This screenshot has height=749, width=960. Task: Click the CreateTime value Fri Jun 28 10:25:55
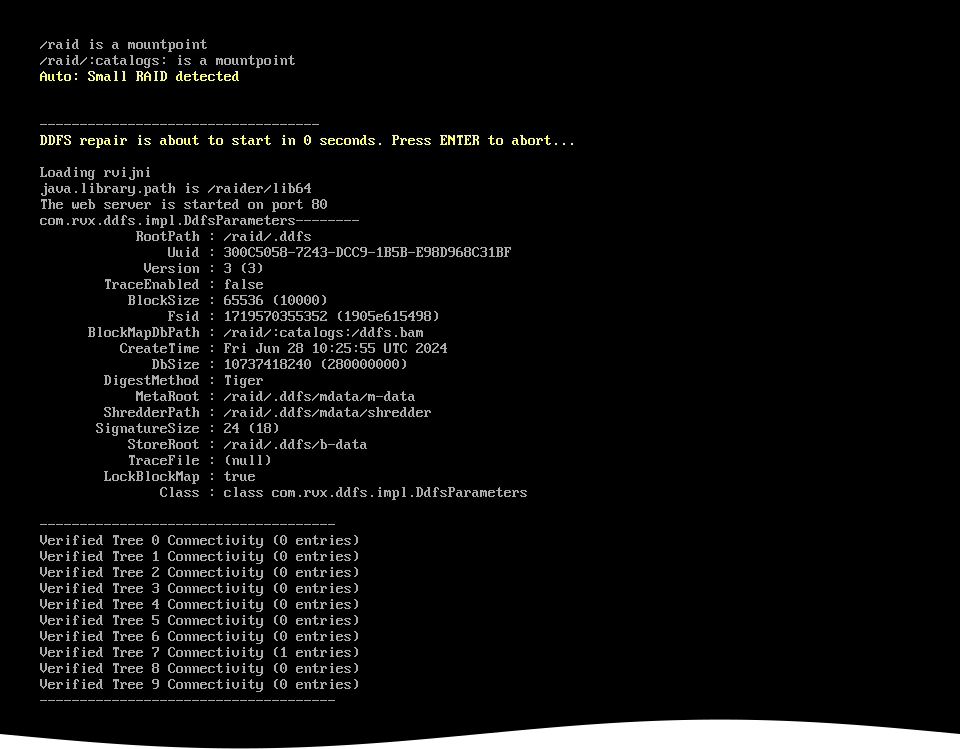tap(335, 348)
